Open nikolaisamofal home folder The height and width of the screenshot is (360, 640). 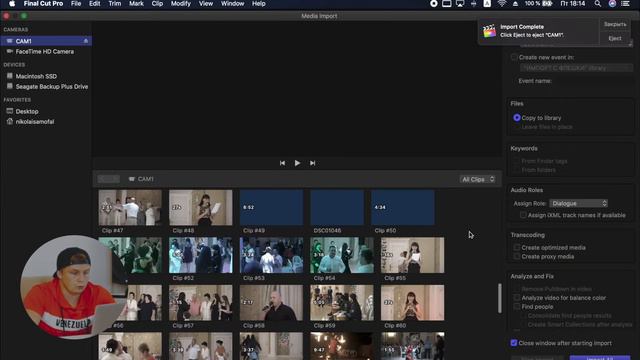coord(35,122)
